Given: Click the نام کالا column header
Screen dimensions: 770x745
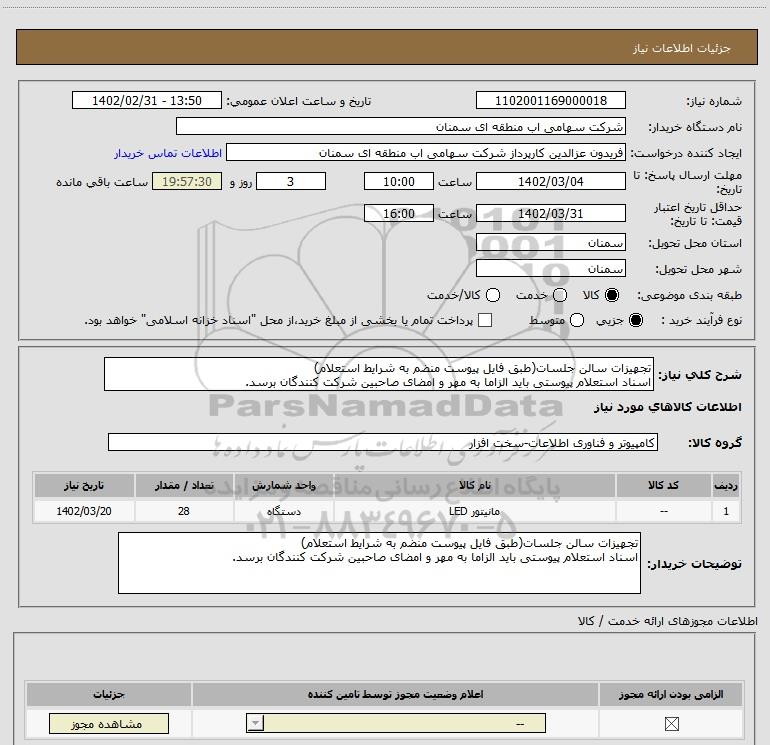Looking at the screenshot, I should pos(474,486).
